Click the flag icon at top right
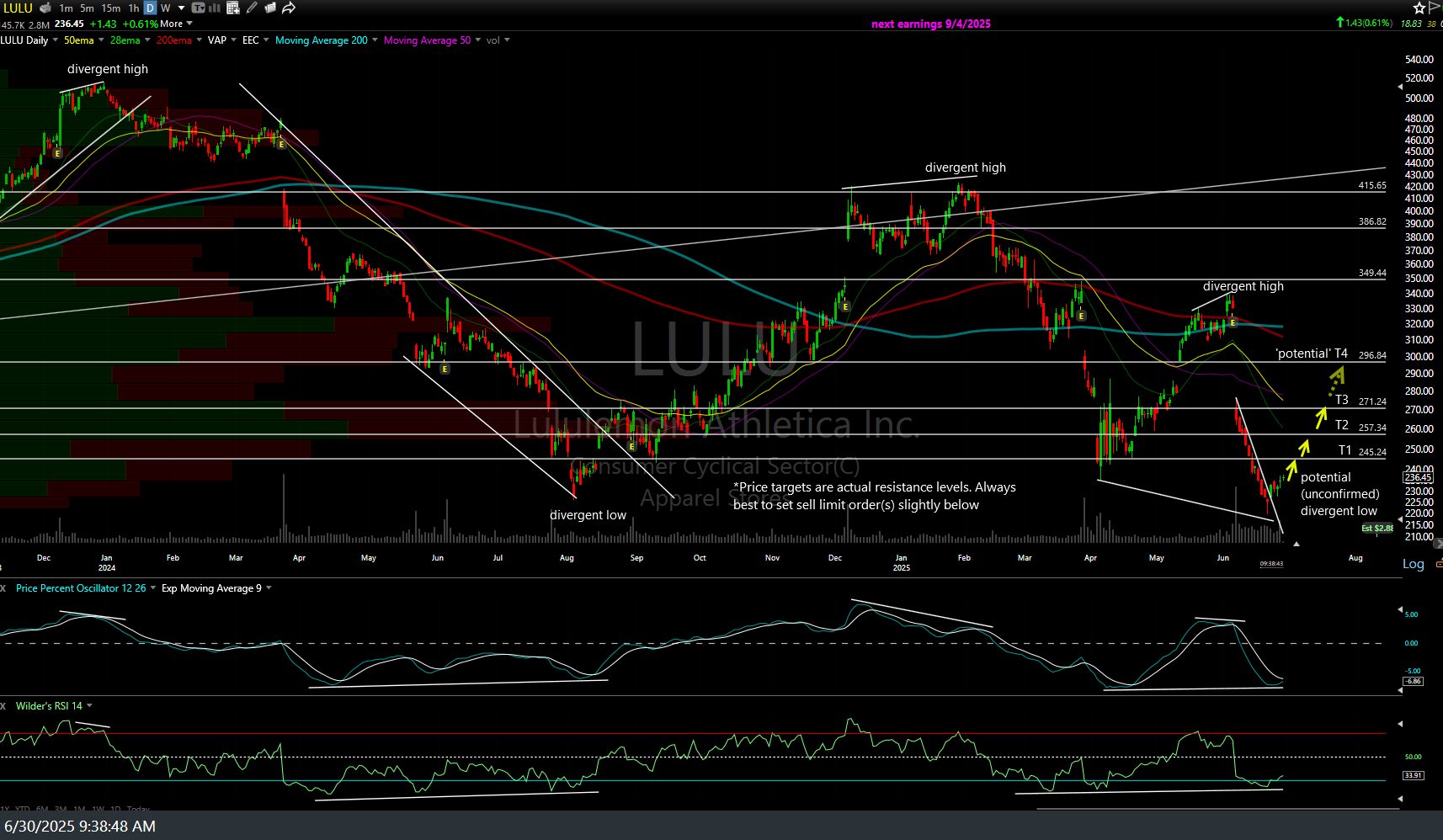Viewport: 1443px width, 840px height. tap(1435, 8)
